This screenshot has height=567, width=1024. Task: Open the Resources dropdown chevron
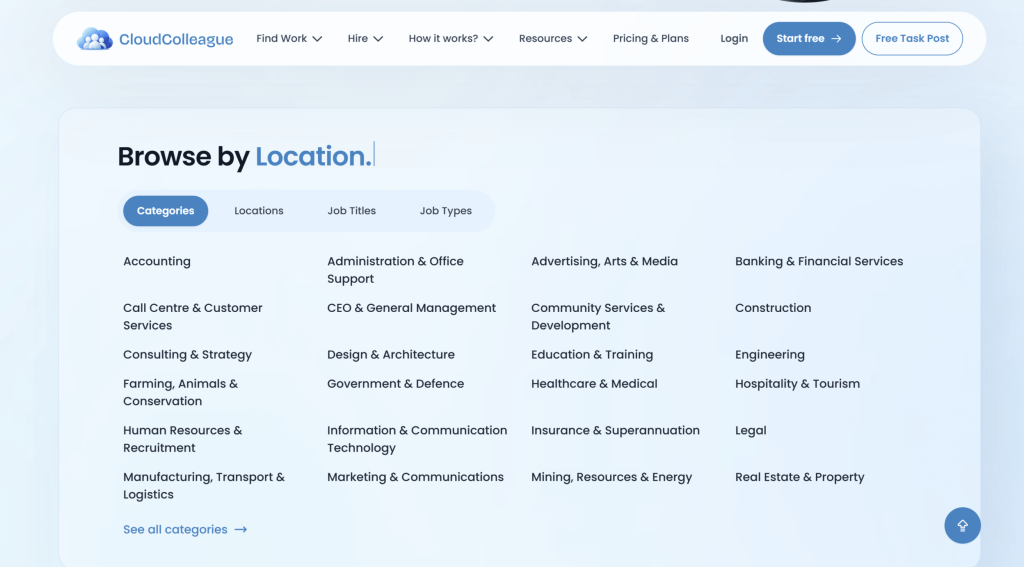(582, 39)
